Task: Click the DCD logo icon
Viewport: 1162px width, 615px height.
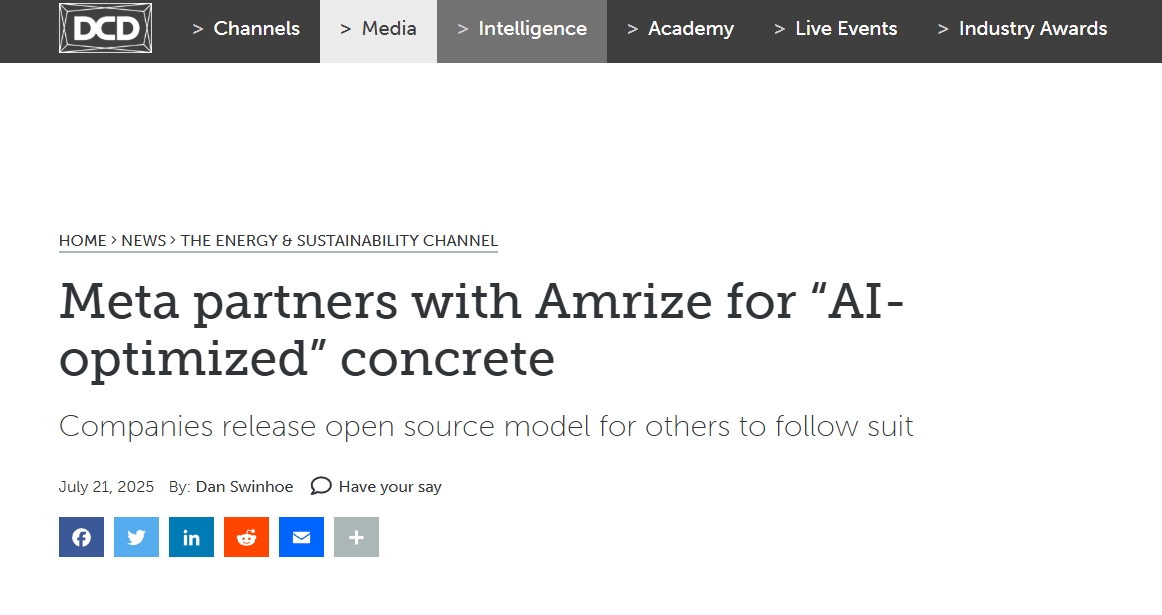Action: (105, 28)
